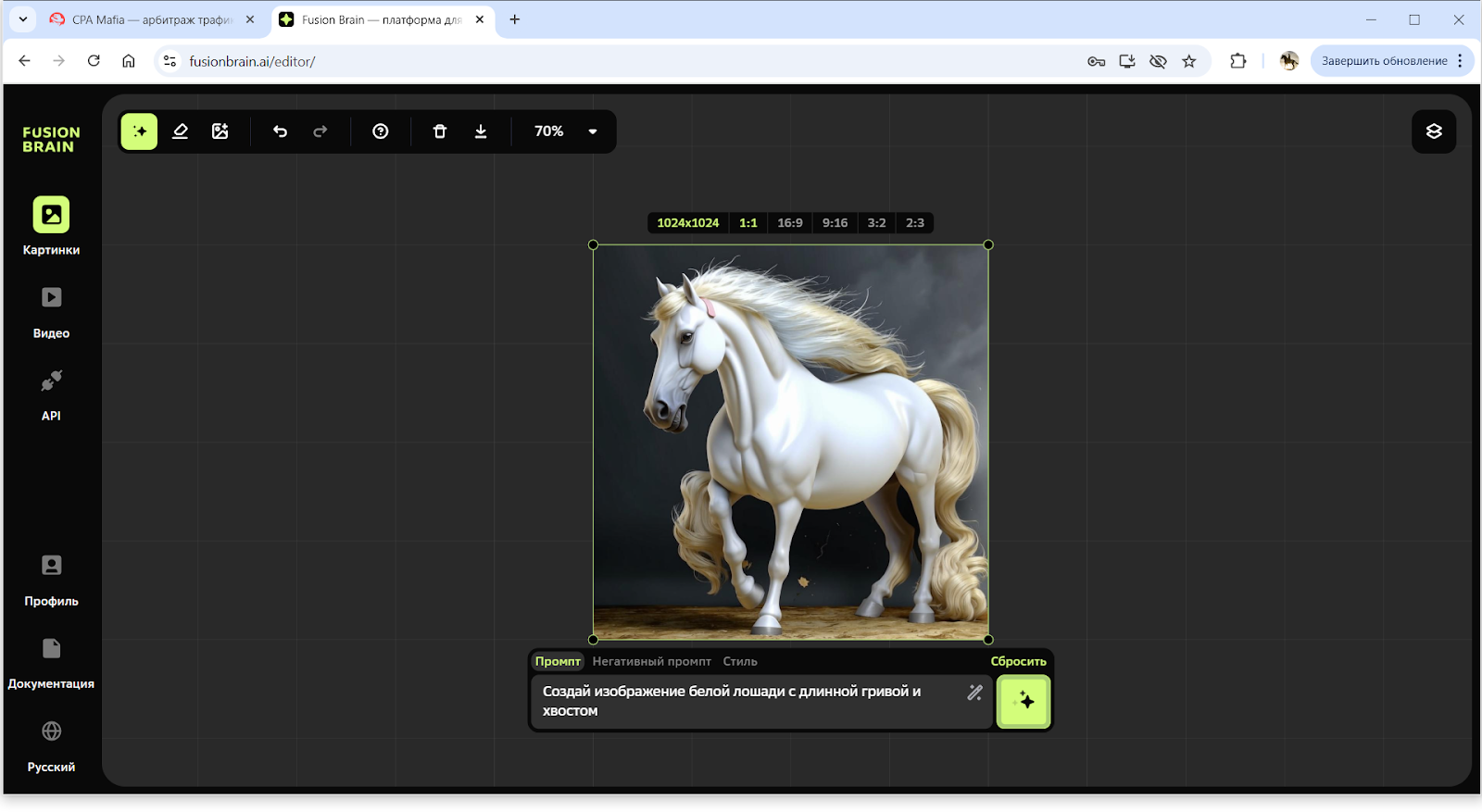Open Chrome tab search dropdown arrow
This screenshot has width=1482, height=812.
(23, 19)
